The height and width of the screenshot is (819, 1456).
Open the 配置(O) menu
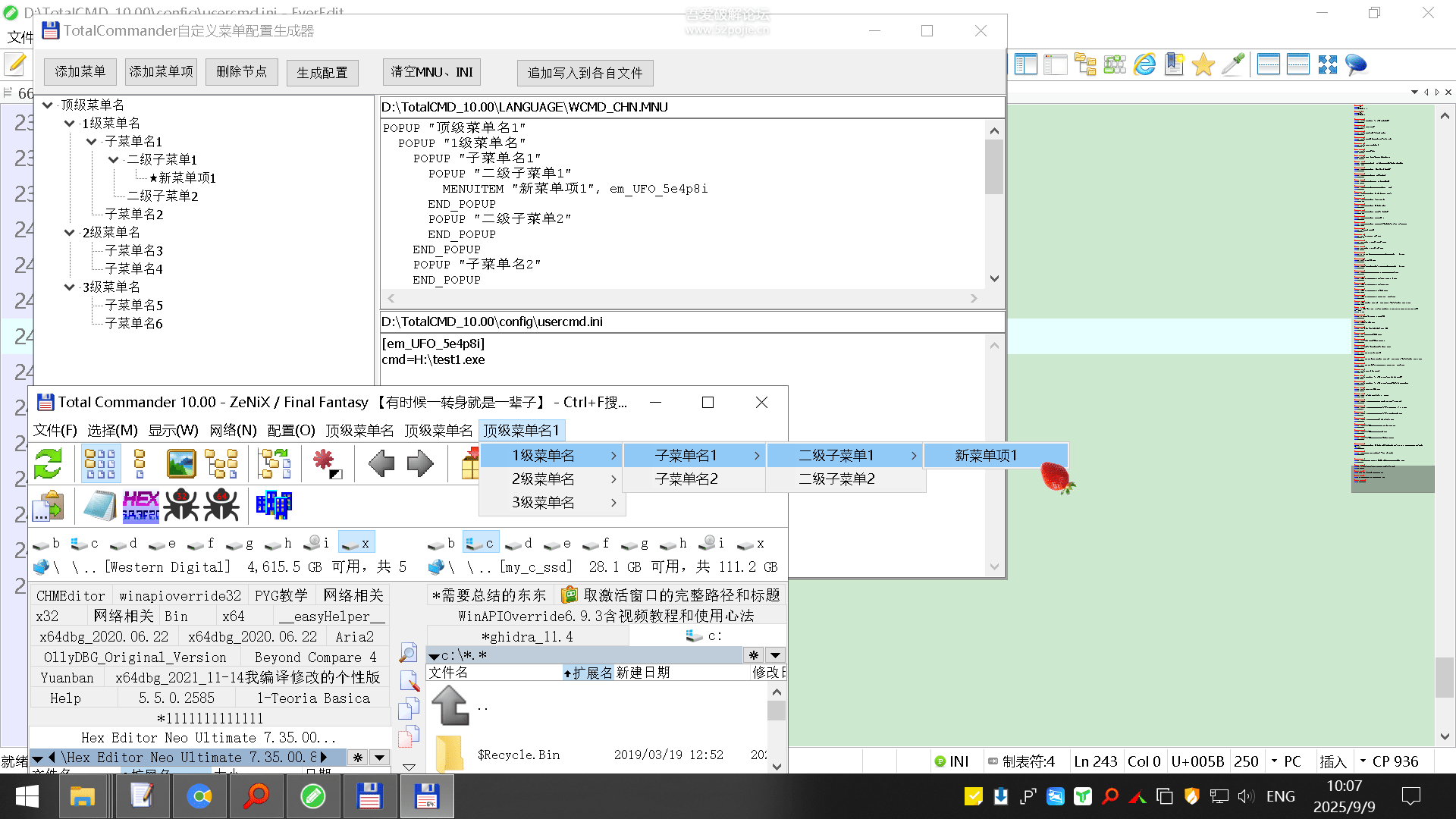tap(291, 431)
